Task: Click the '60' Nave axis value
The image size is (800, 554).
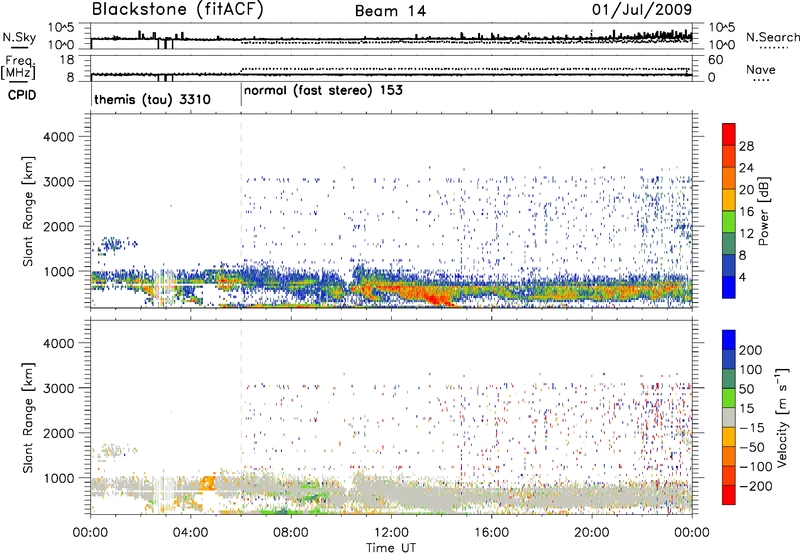Action: tap(715, 60)
